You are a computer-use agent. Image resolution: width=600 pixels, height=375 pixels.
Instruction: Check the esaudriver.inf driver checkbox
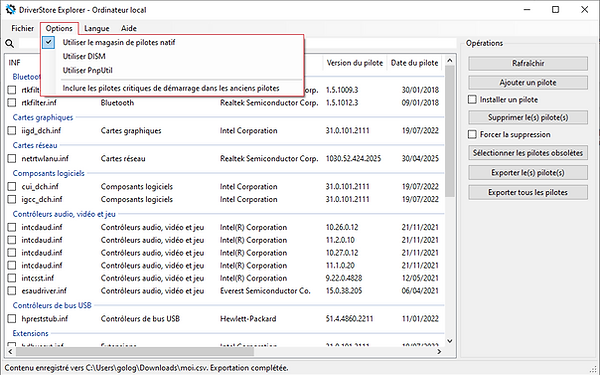point(12,291)
